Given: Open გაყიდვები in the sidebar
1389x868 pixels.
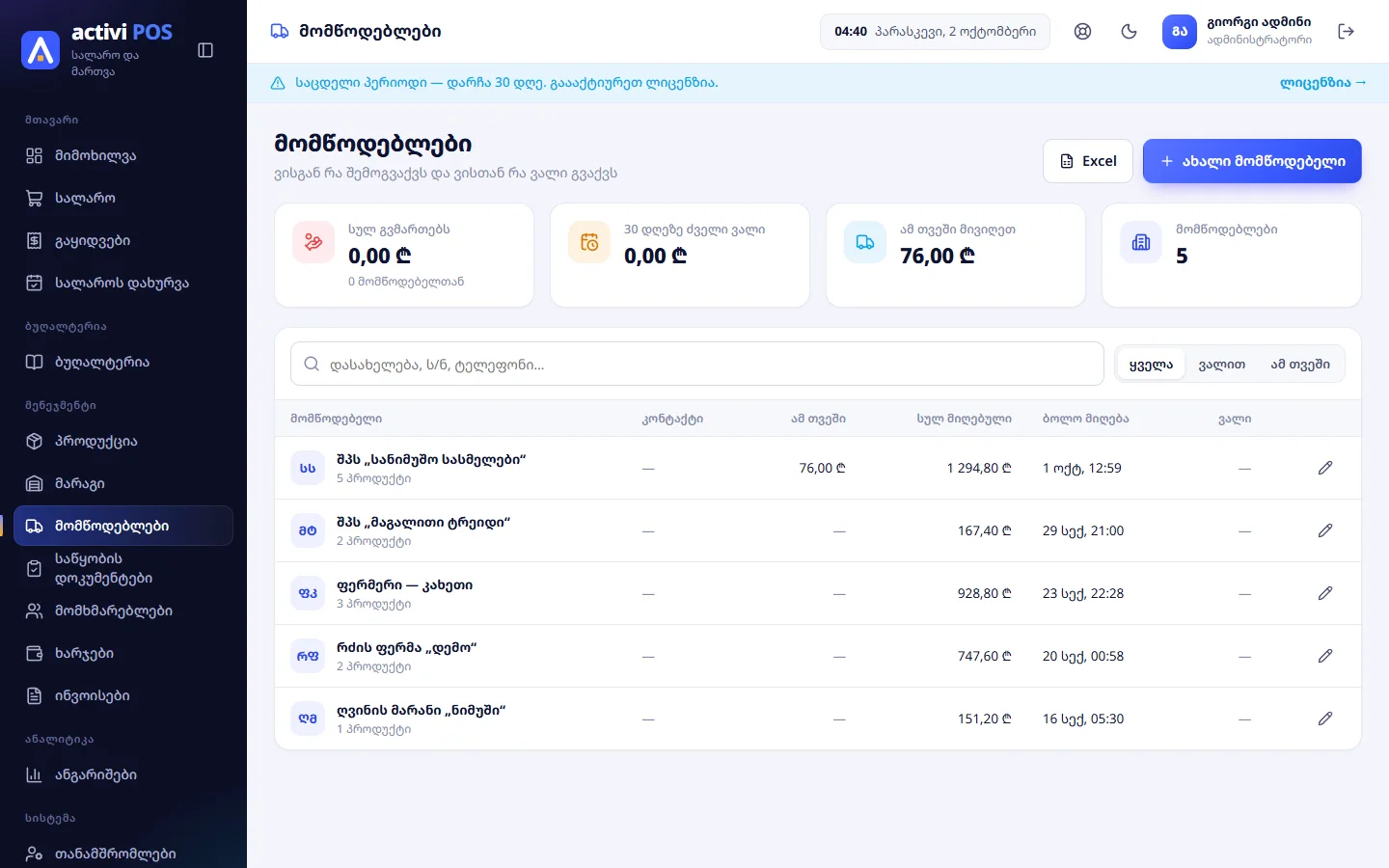Looking at the screenshot, I should (x=123, y=241).
